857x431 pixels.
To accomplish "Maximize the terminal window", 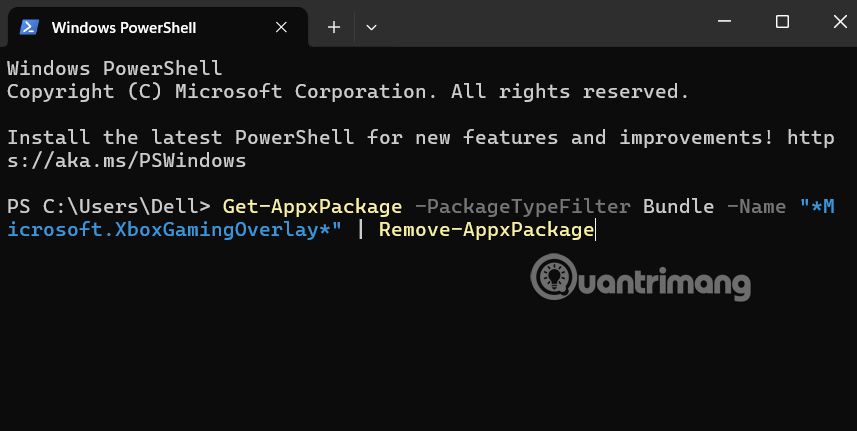I will pyautogui.click(x=782, y=22).
